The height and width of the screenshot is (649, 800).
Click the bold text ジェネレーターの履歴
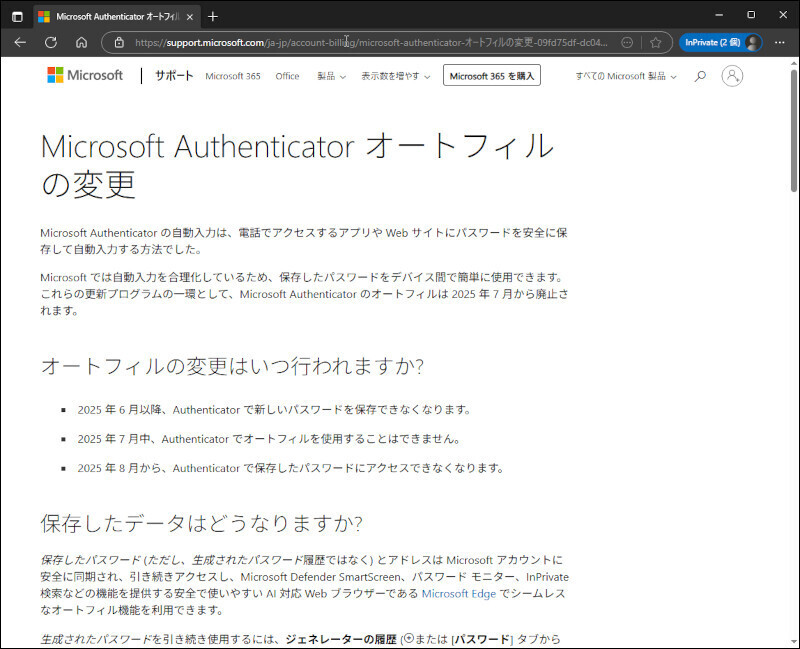pos(341,639)
